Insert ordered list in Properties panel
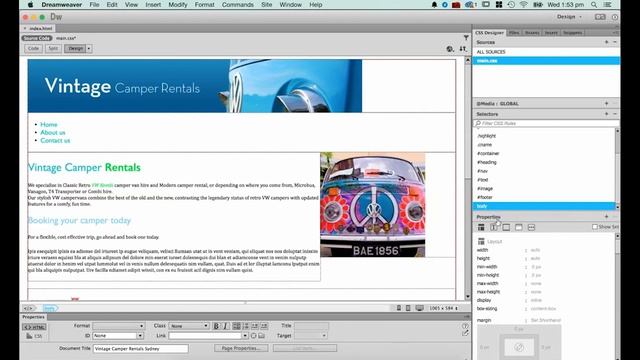This screenshot has height=360, width=640. pyautogui.click(x=246, y=326)
